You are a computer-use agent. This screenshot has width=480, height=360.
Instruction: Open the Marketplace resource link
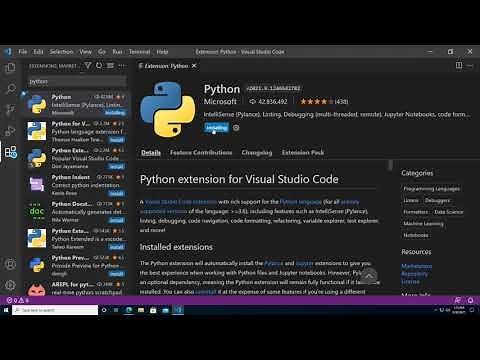coord(417,266)
